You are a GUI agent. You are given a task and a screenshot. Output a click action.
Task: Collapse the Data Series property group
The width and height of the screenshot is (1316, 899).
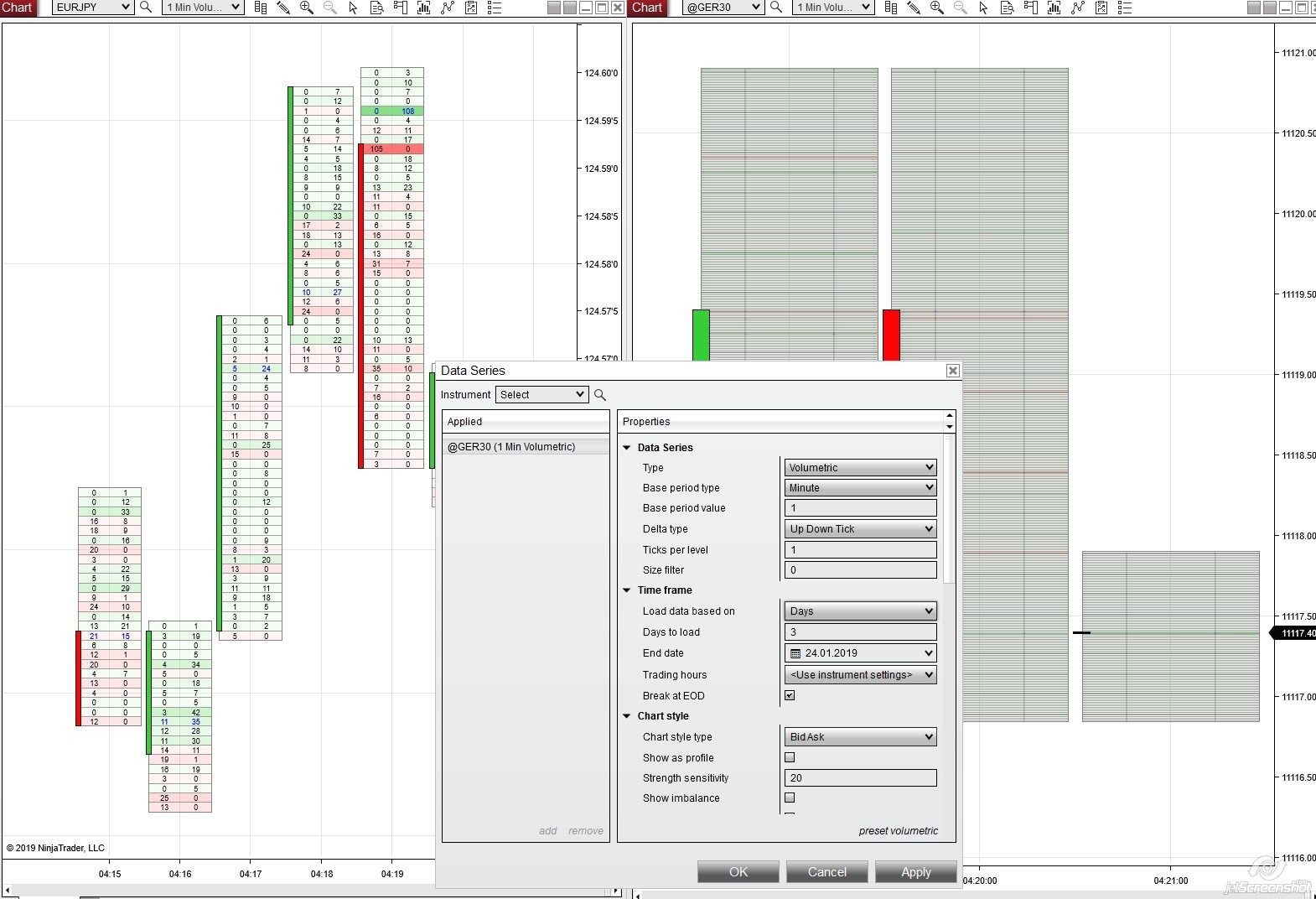click(626, 448)
